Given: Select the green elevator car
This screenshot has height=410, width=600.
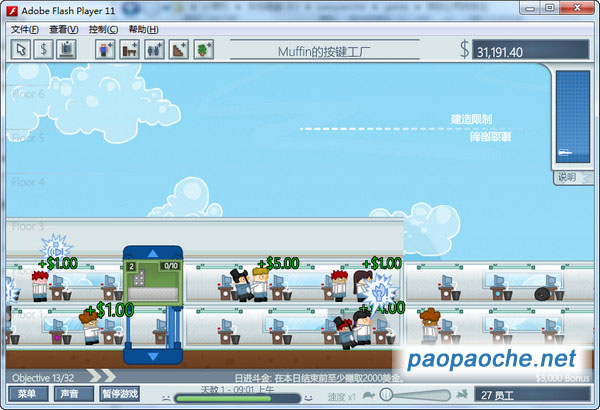Looking at the screenshot, I should click(x=153, y=283).
